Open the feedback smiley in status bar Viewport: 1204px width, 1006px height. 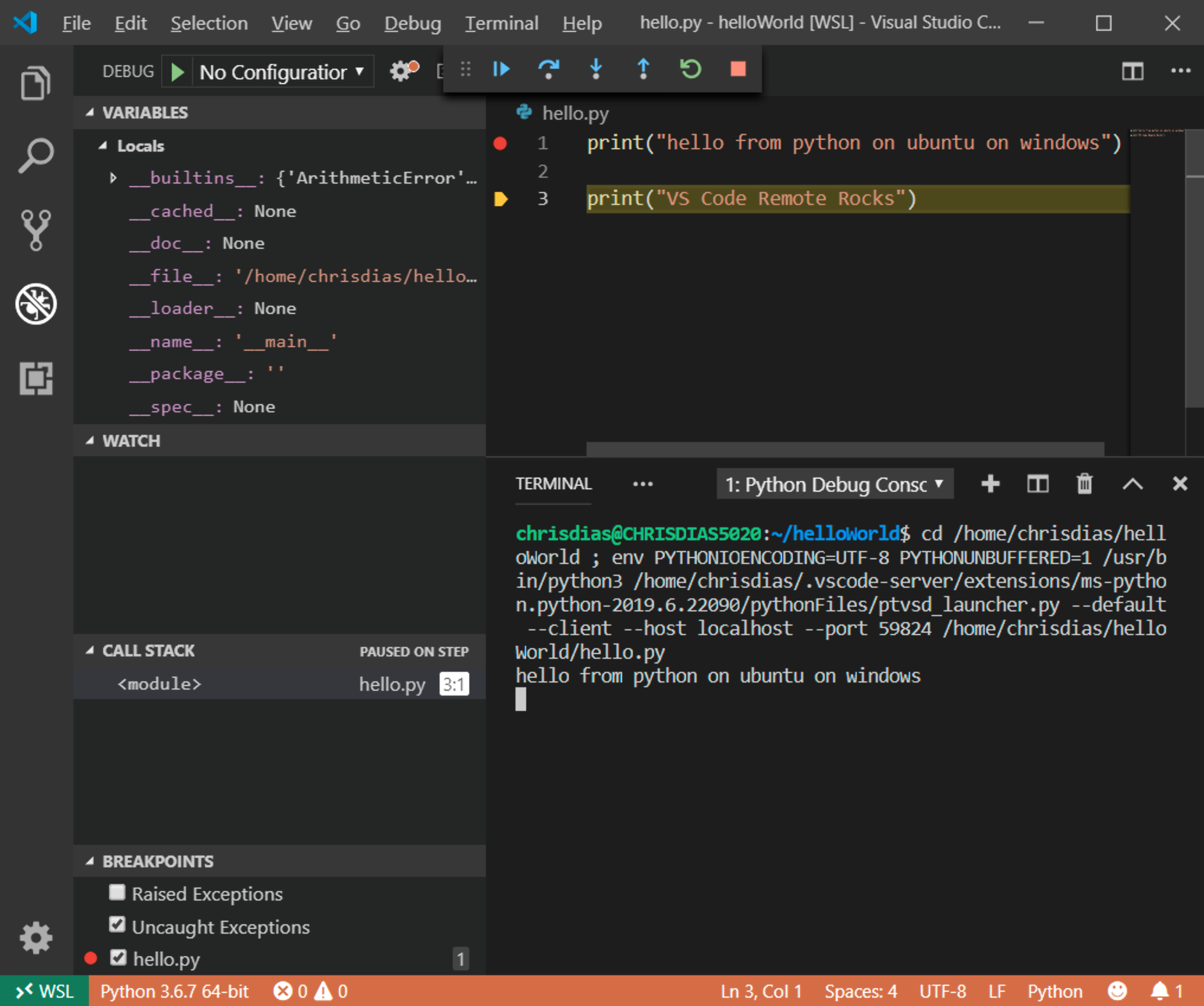pos(1117,991)
